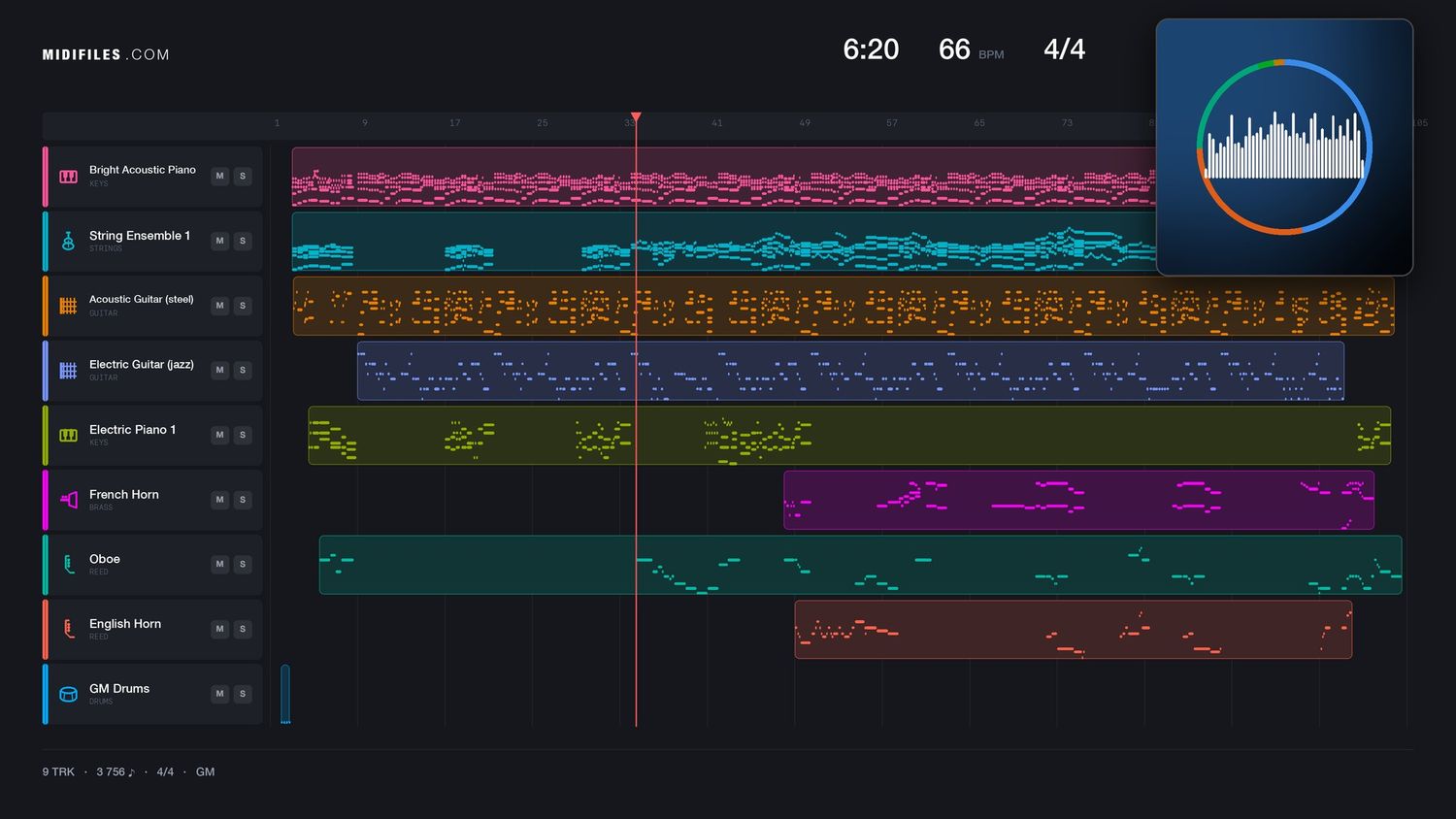Solo the Electric Guitar (jazz) track

pyautogui.click(x=243, y=370)
